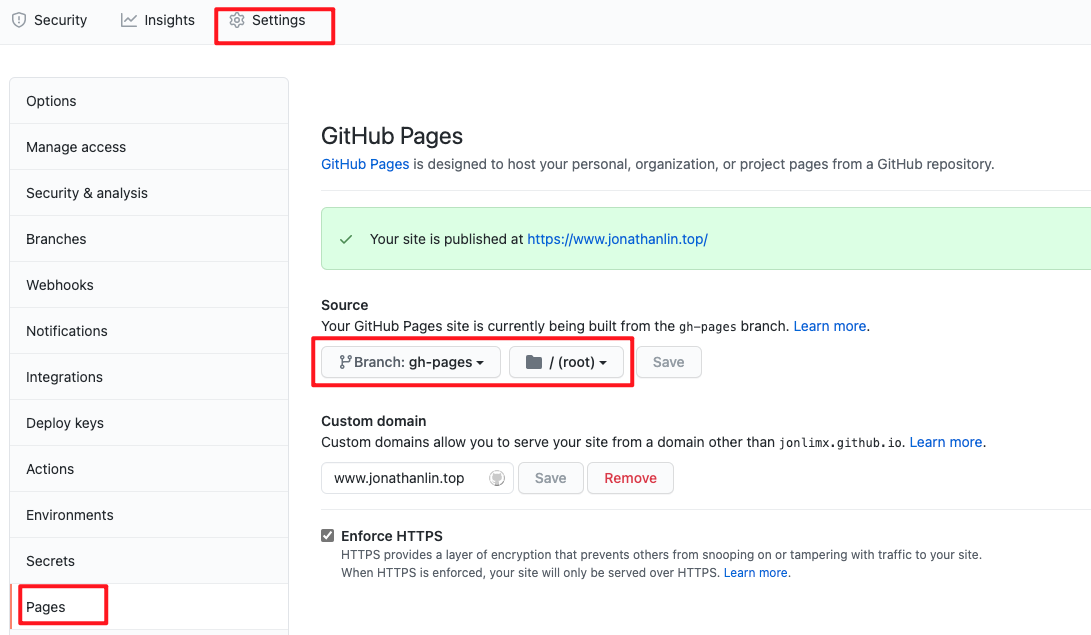The width and height of the screenshot is (1091, 635).
Task: Open the published site https://www.jonathanlin.top/
Action: [617, 239]
